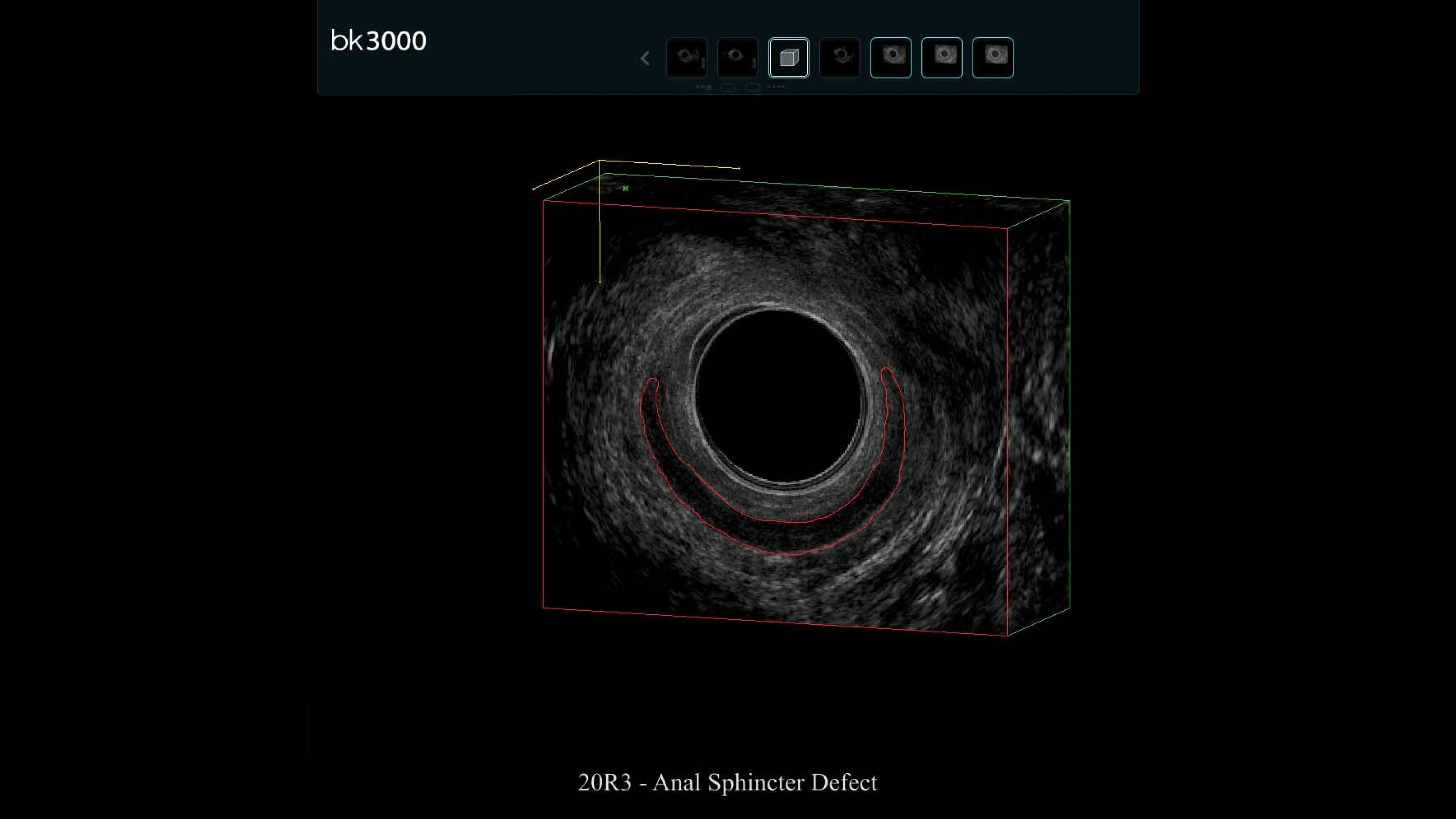Click the second small rectangle indicator under thumbnails
Screen dimensions: 1456x819
point(753,87)
